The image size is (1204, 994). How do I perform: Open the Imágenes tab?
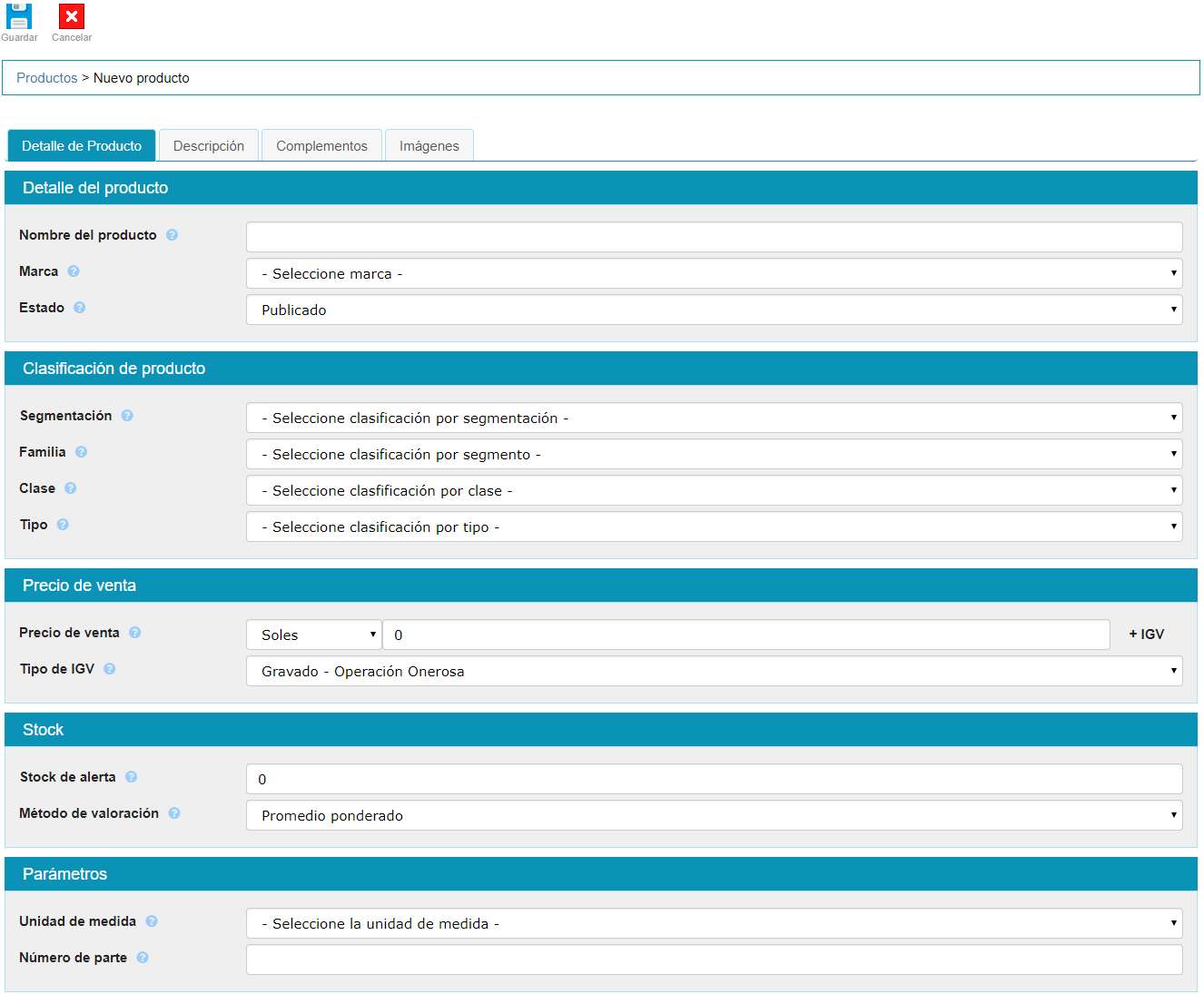click(x=429, y=146)
